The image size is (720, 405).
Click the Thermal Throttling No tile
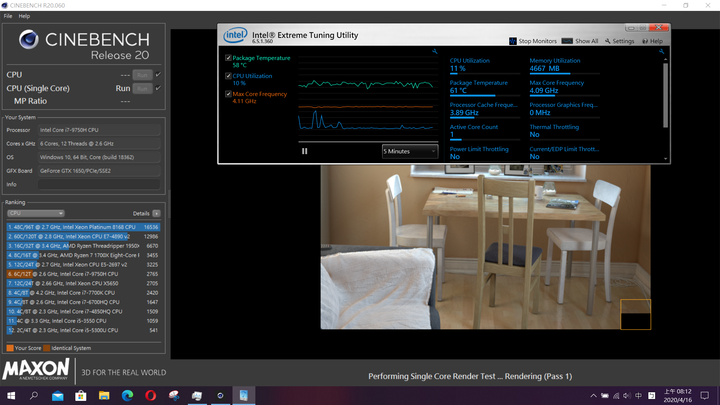click(x=564, y=132)
